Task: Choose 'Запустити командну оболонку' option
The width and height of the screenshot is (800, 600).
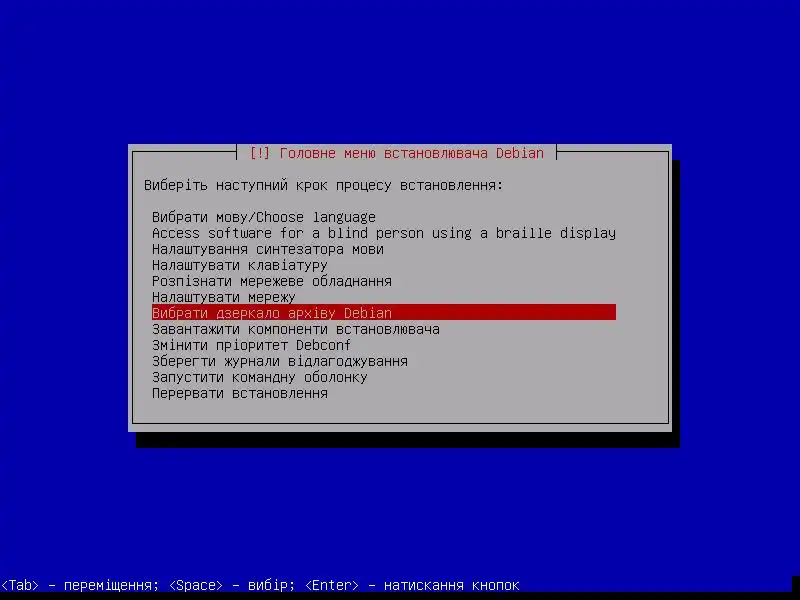Action: 384,377
